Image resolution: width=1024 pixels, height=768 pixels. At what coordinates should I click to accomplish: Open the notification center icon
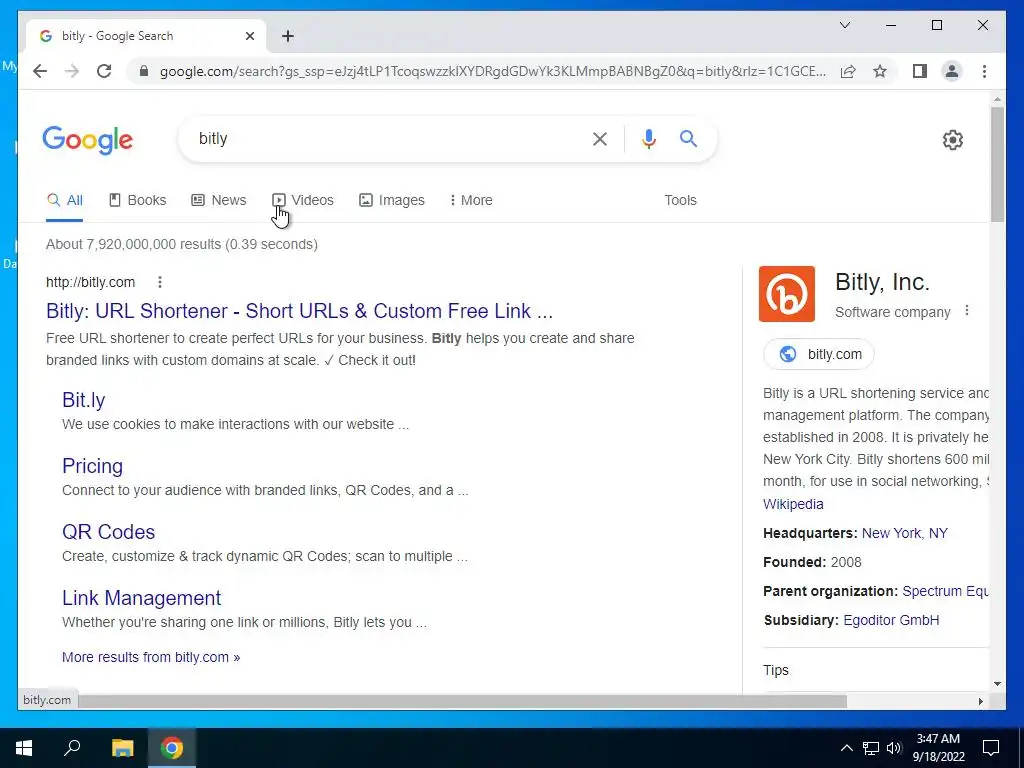point(991,748)
